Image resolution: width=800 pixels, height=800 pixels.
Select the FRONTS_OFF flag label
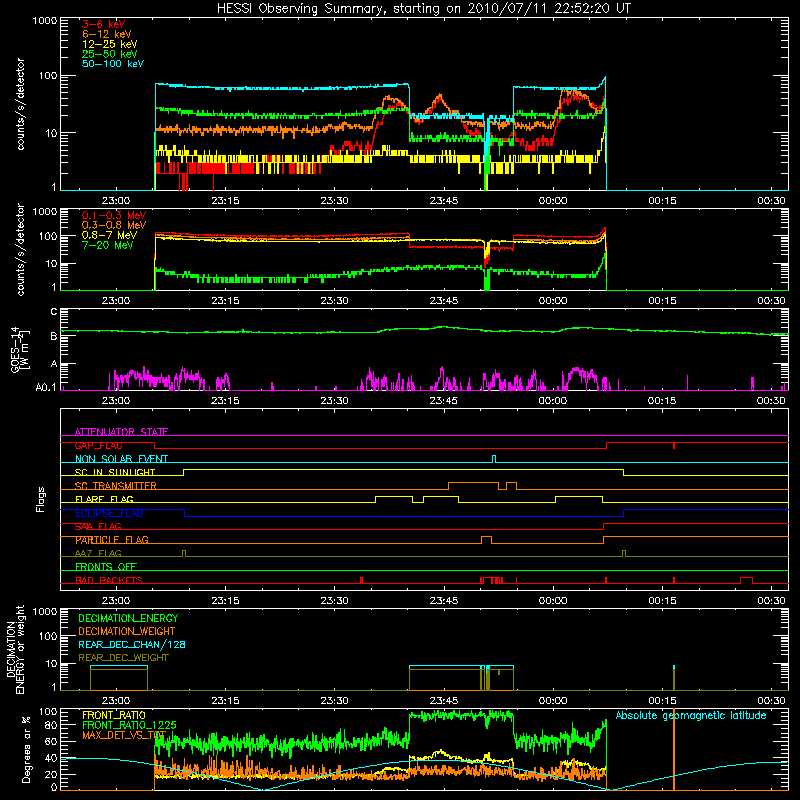tap(106, 566)
